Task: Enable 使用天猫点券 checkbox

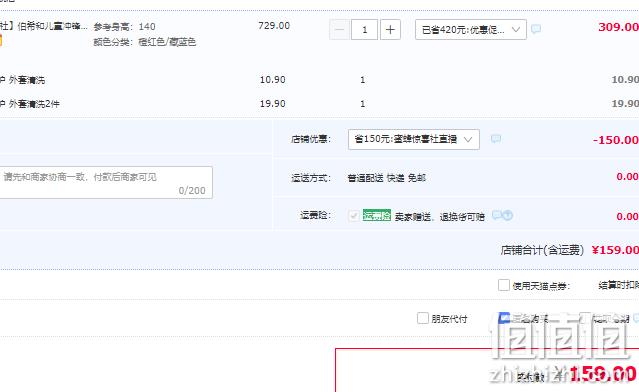Action: pyautogui.click(x=504, y=285)
